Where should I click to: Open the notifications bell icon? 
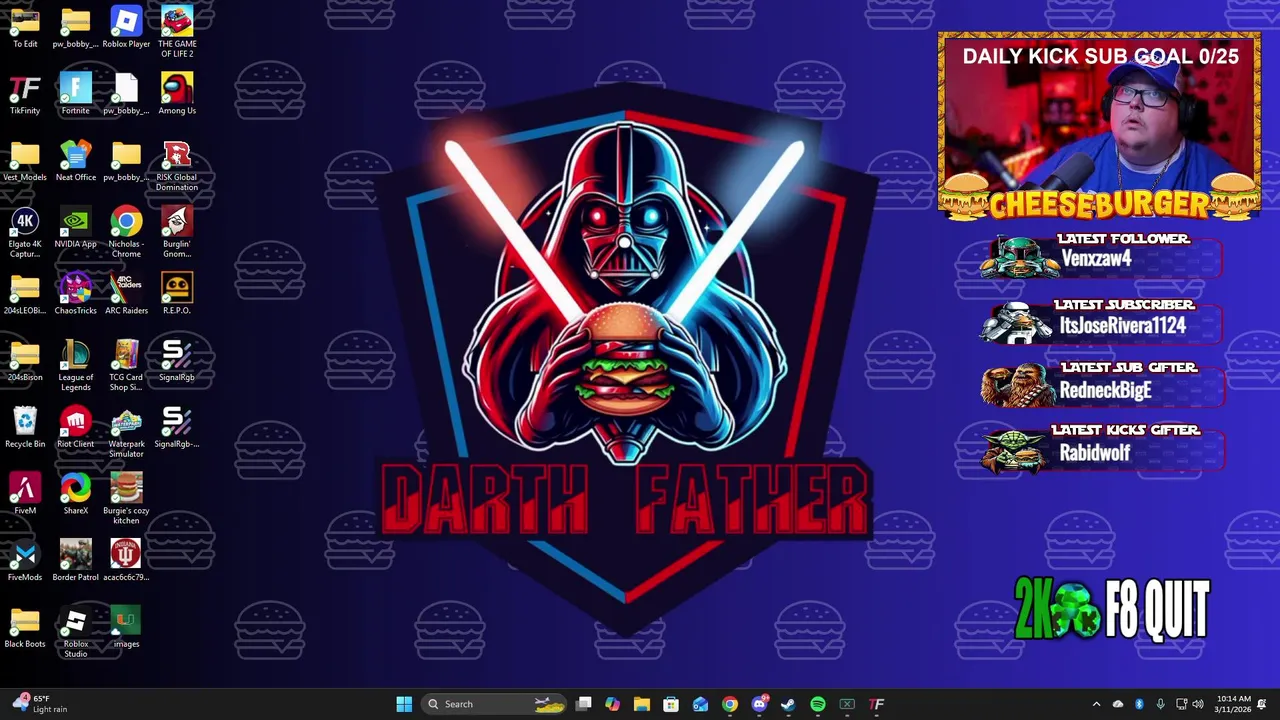1263,704
